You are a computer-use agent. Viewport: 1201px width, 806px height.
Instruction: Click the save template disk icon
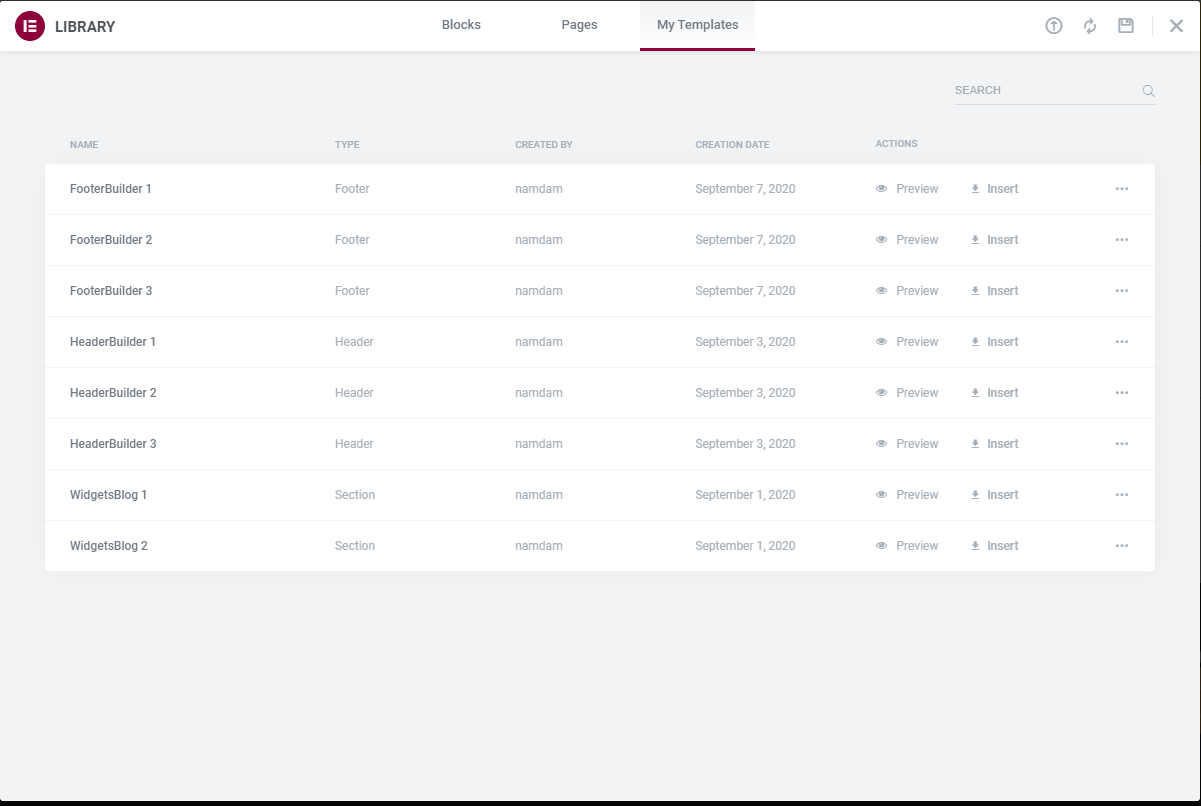tap(1126, 26)
